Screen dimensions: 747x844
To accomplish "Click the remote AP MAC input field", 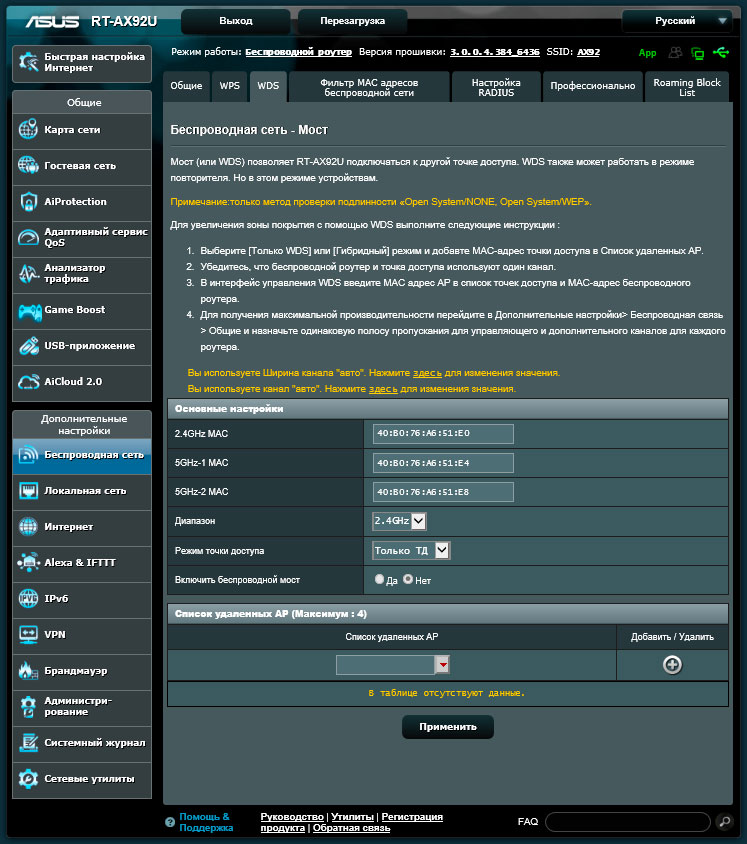I will coord(385,665).
